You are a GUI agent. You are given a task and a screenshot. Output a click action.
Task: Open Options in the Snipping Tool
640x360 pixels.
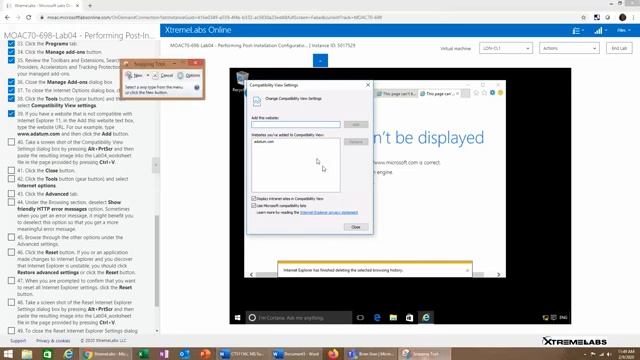click(x=189, y=76)
